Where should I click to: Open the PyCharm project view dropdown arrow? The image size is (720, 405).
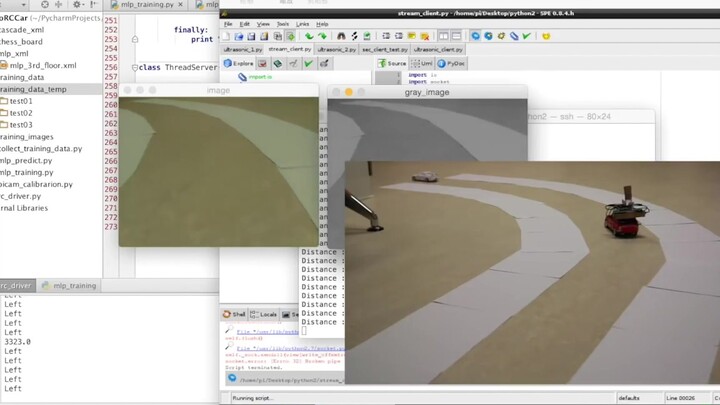point(23,5)
